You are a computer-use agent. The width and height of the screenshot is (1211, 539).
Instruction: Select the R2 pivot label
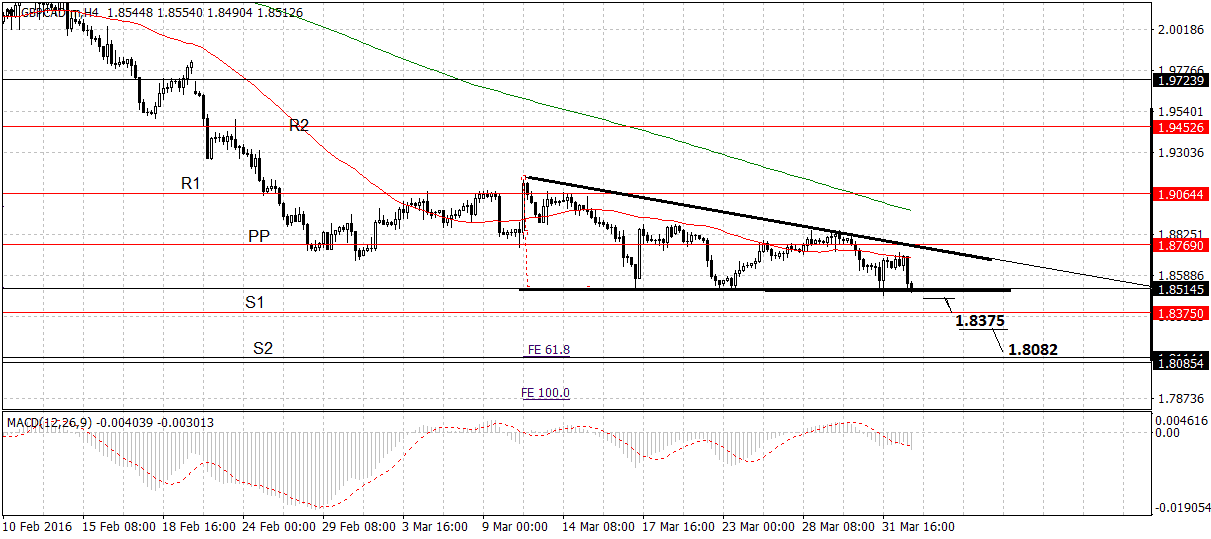pyautogui.click(x=299, y=125)
